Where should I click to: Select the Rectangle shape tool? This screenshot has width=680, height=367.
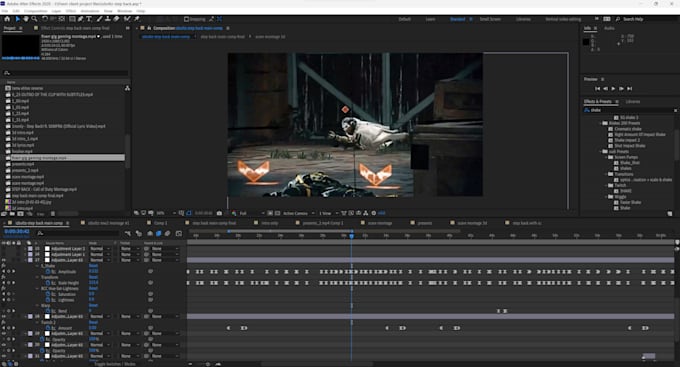72,19
